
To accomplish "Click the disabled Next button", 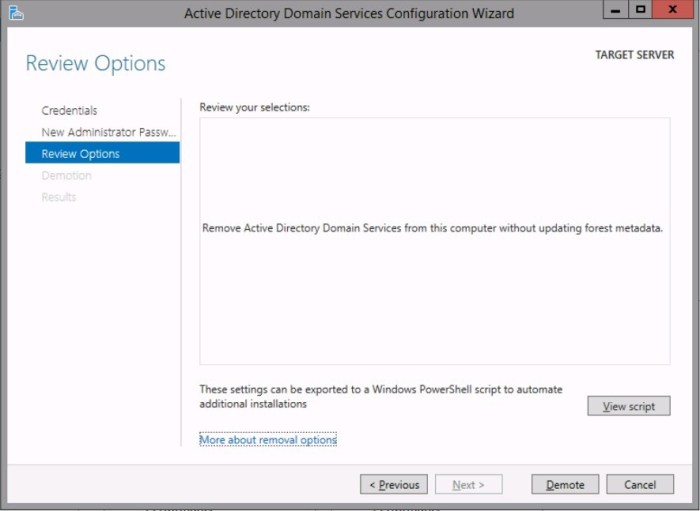I will click(468, 485).
